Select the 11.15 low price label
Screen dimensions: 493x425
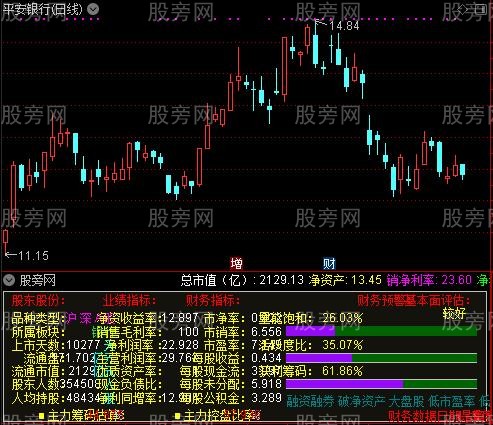34,256
